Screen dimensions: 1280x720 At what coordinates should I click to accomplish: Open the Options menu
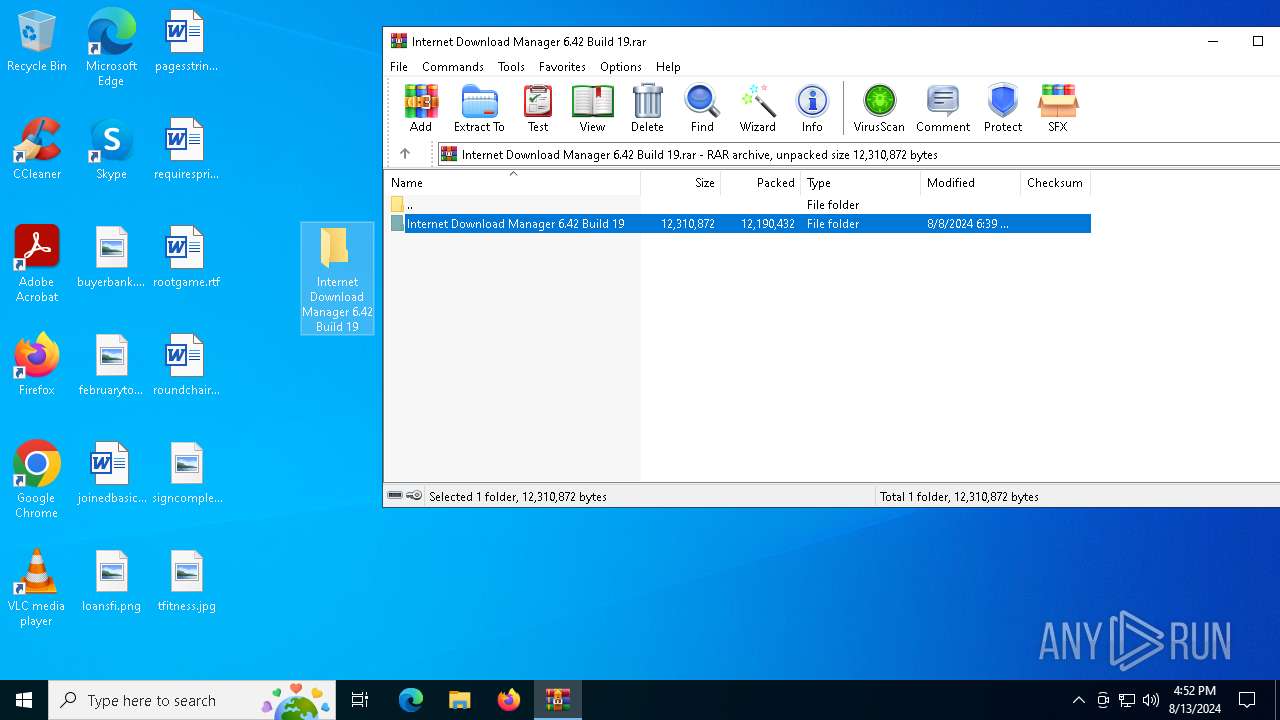tap(621, 67)
